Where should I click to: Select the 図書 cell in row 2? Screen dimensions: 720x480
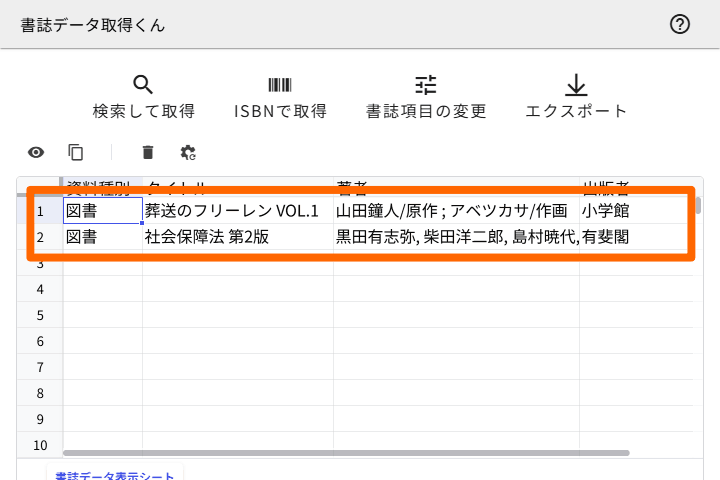pos(102,237)
